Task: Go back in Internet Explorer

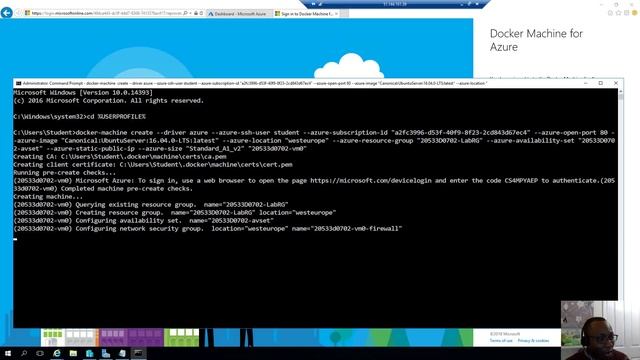Action: (x=6, y=13)
